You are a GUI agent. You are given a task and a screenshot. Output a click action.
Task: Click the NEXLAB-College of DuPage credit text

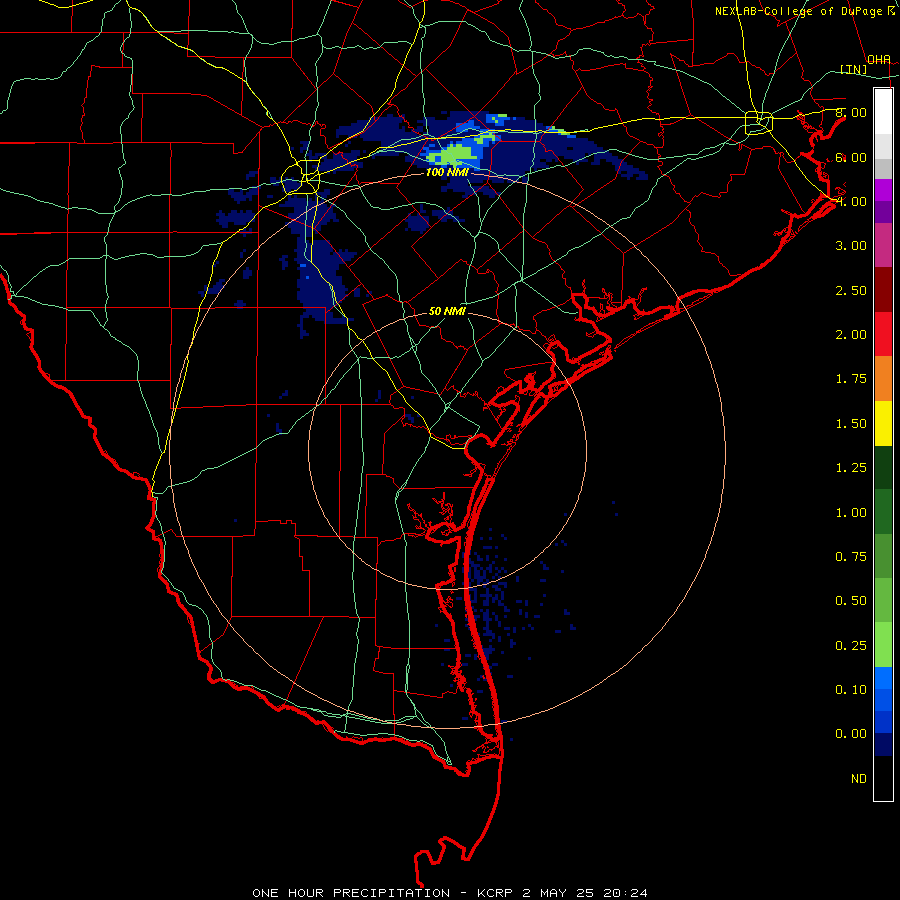[x=798, y=11]
